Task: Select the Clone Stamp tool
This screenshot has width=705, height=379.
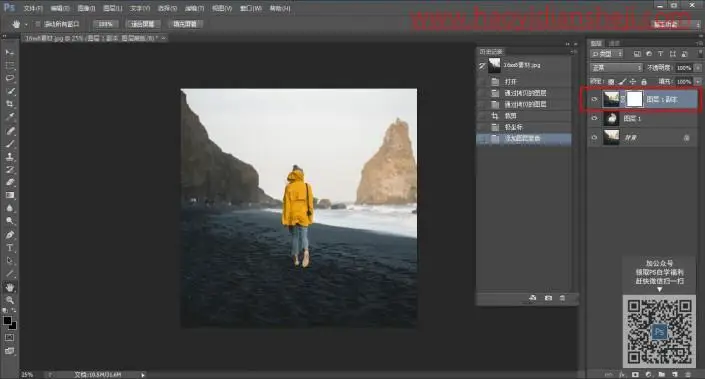Action: tap(9, 157)
